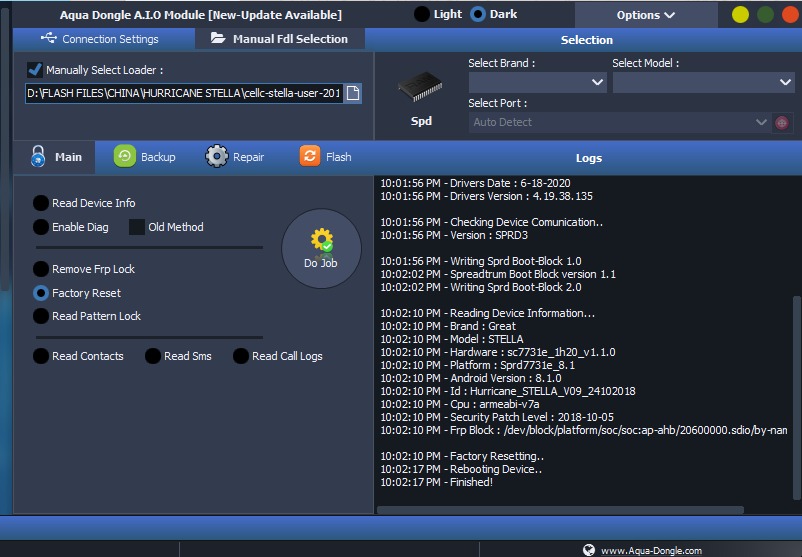
Task: Open the Select Model dropdown
Action: coord(704,82)
